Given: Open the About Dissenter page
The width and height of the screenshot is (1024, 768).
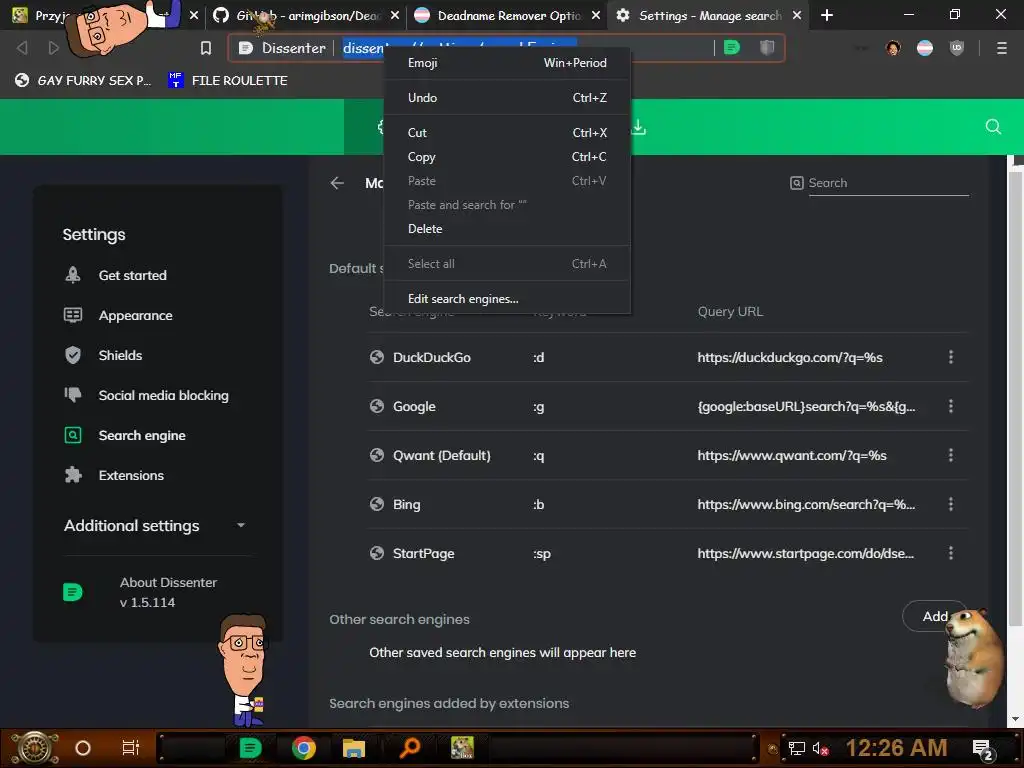Looking at the screenshot, I should pyautogui.click(x=168, y=592).
